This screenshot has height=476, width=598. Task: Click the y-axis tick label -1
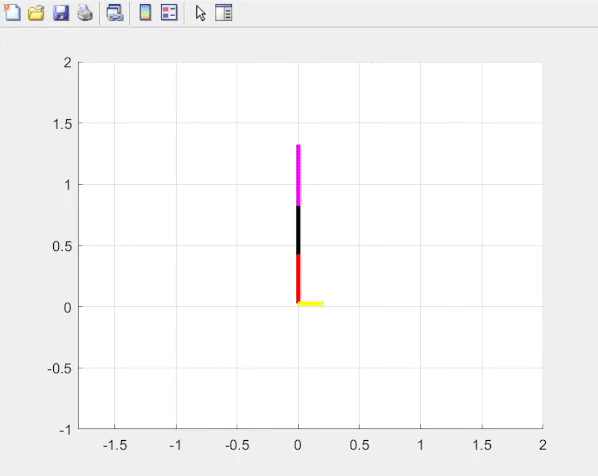65,431
